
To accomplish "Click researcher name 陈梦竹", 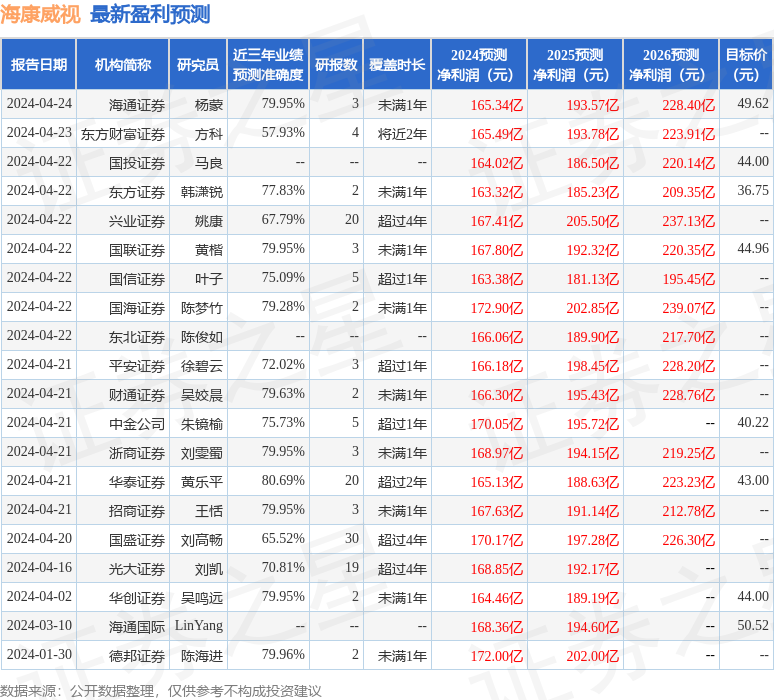I will (x=202, y=308).
